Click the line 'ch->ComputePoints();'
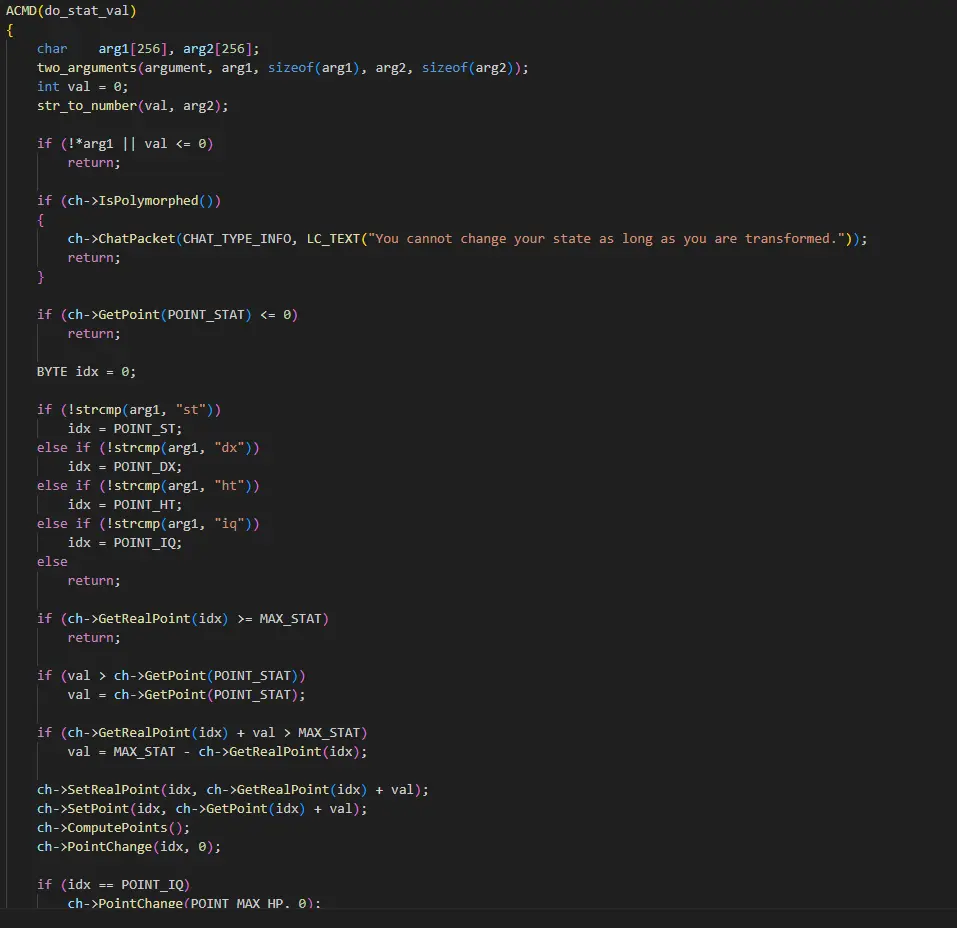957x928 pixels. pos(114,827)
